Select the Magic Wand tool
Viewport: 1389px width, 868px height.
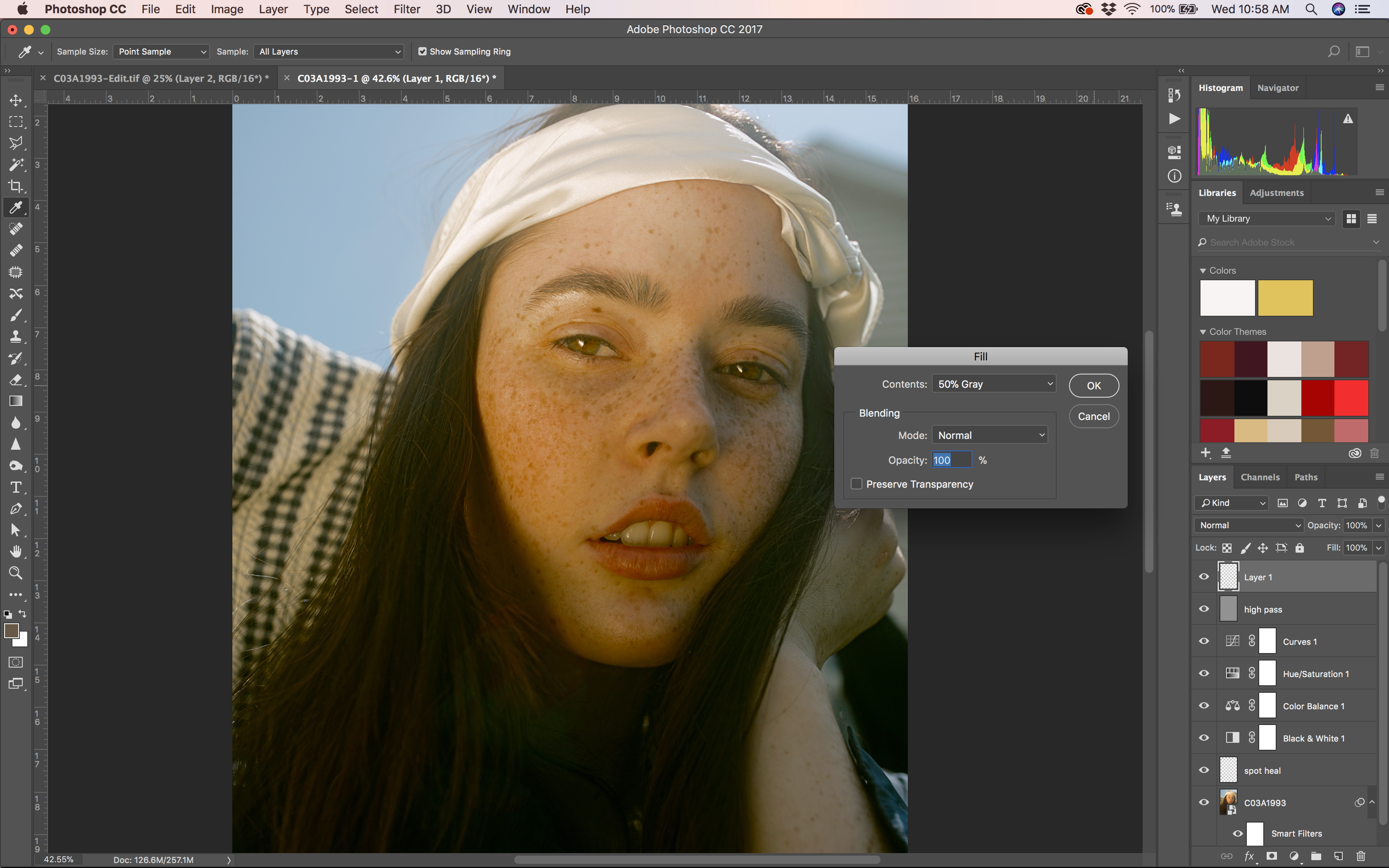pyautogui.click(x=16, y=165)
